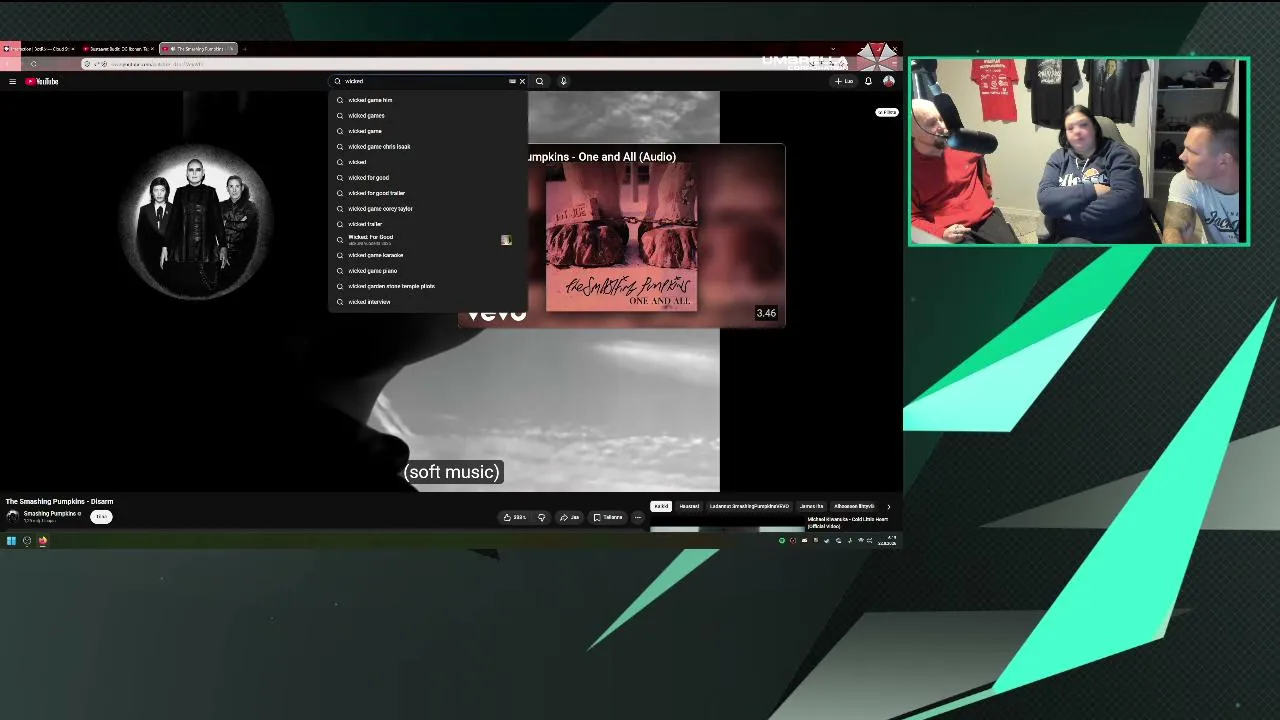The width and height of the screenshot is (1280, 720).
Task: Clear the search box with the X
Action: [522, 81]
